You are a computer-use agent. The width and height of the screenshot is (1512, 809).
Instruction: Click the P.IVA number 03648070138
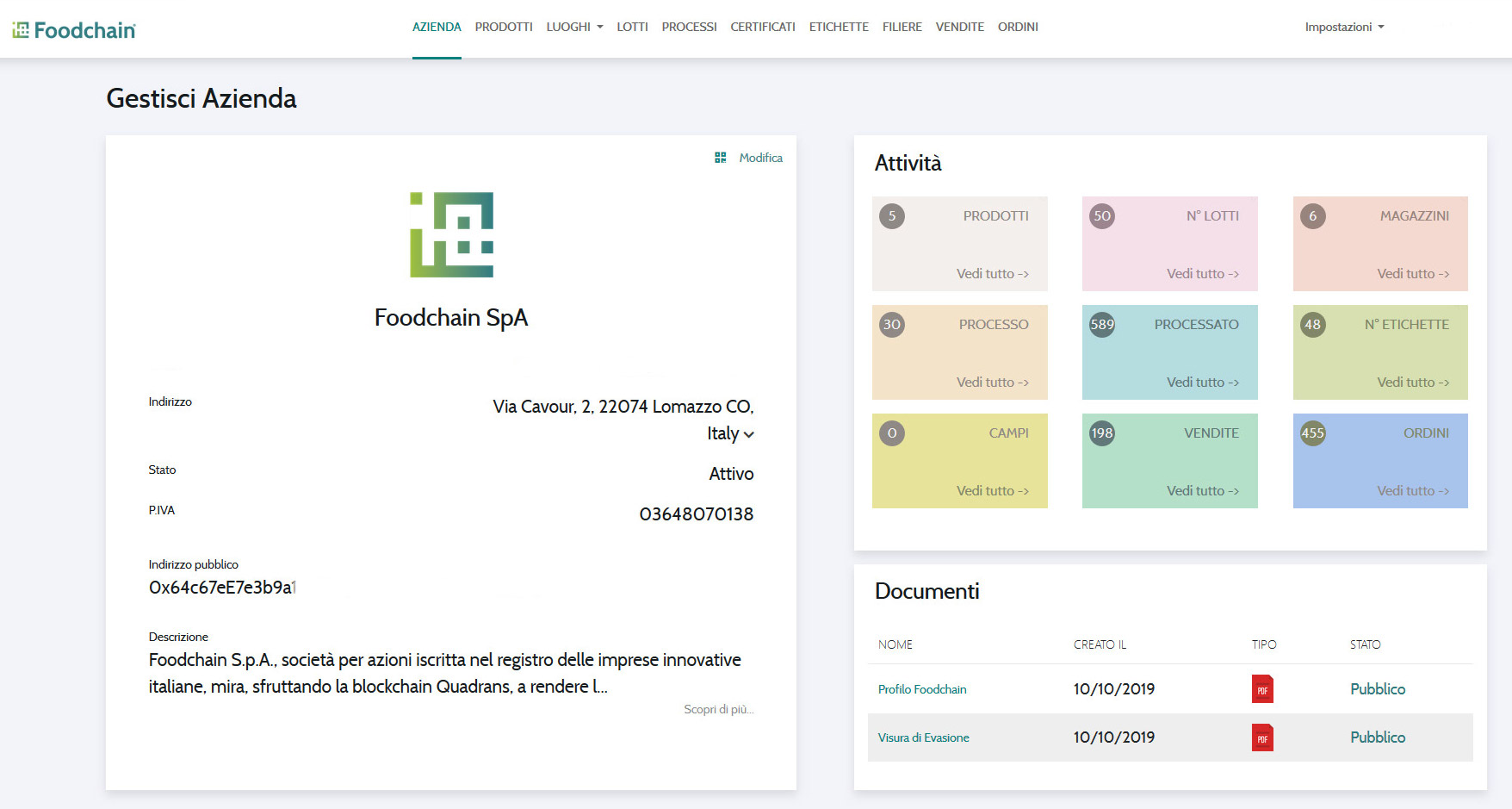(x=696, y=514)
